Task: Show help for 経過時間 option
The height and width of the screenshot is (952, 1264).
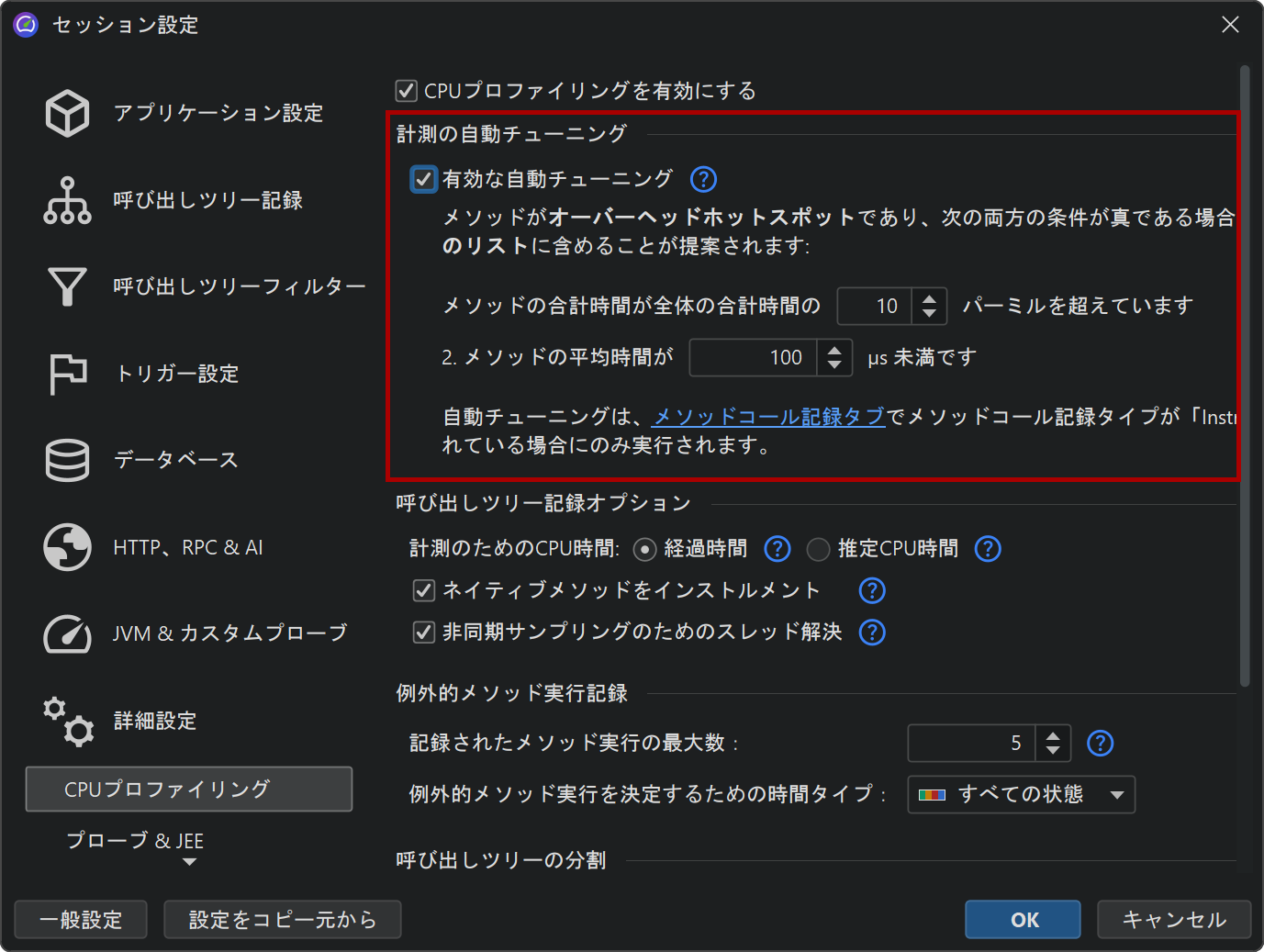Action: (x=777, y=549)
